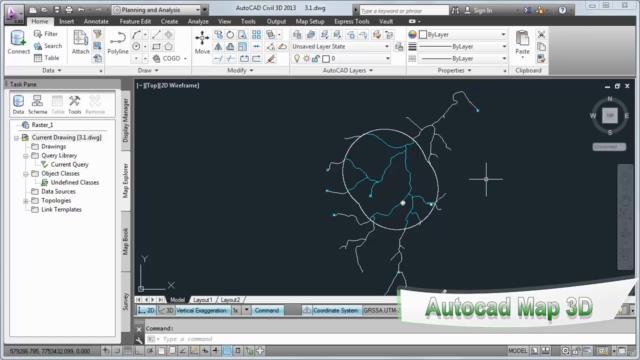Toggle the layer on/off lightbulb
640x360 pixels.
click(297, 59)
